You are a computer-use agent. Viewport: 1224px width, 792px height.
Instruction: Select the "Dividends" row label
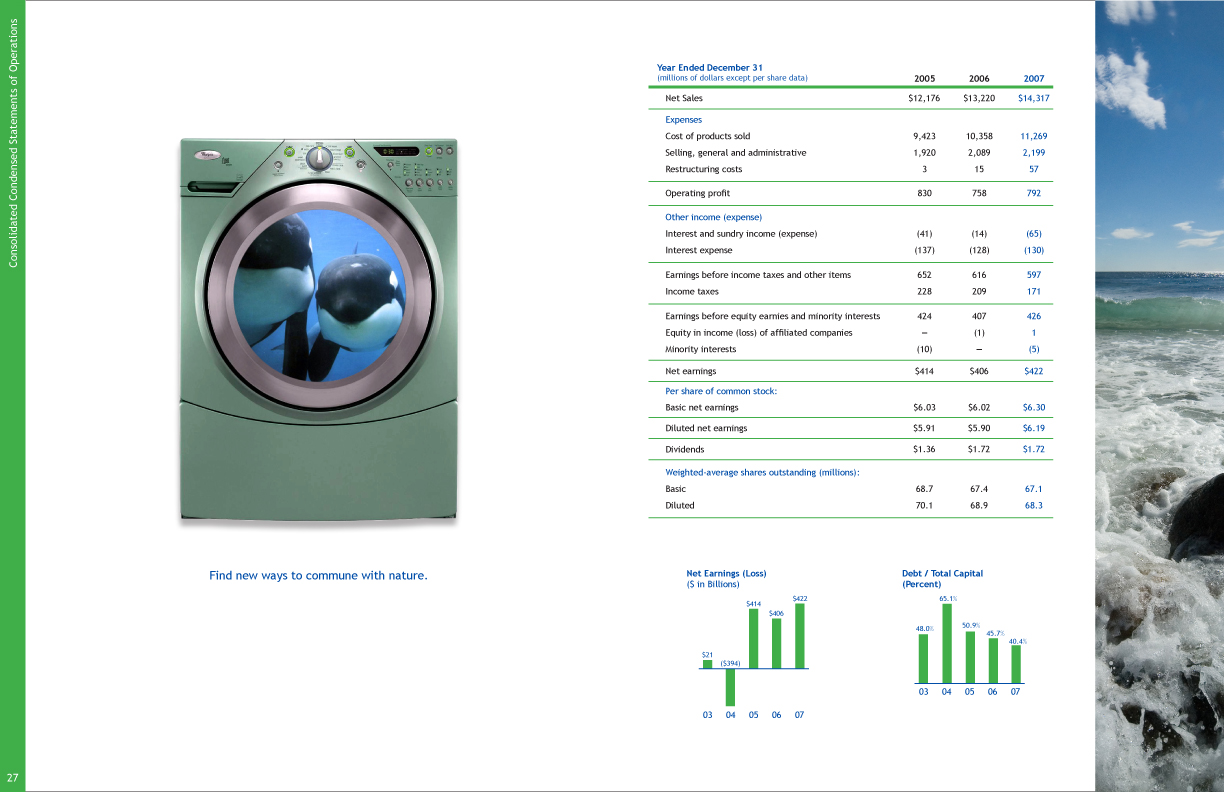pyautogui.click(x=685, y=450)
